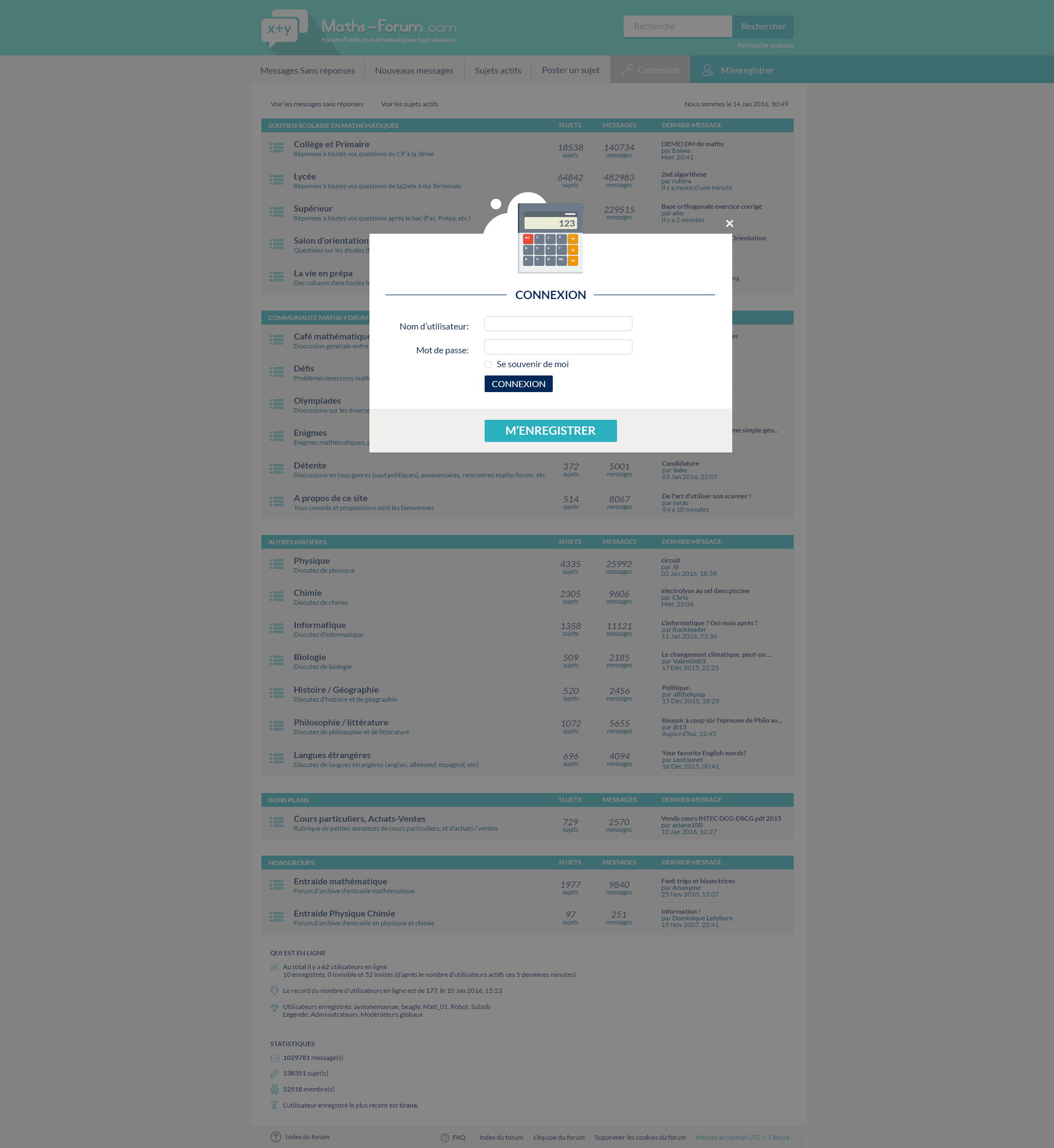Click the calculator illustration in the popup

point(550,238)
